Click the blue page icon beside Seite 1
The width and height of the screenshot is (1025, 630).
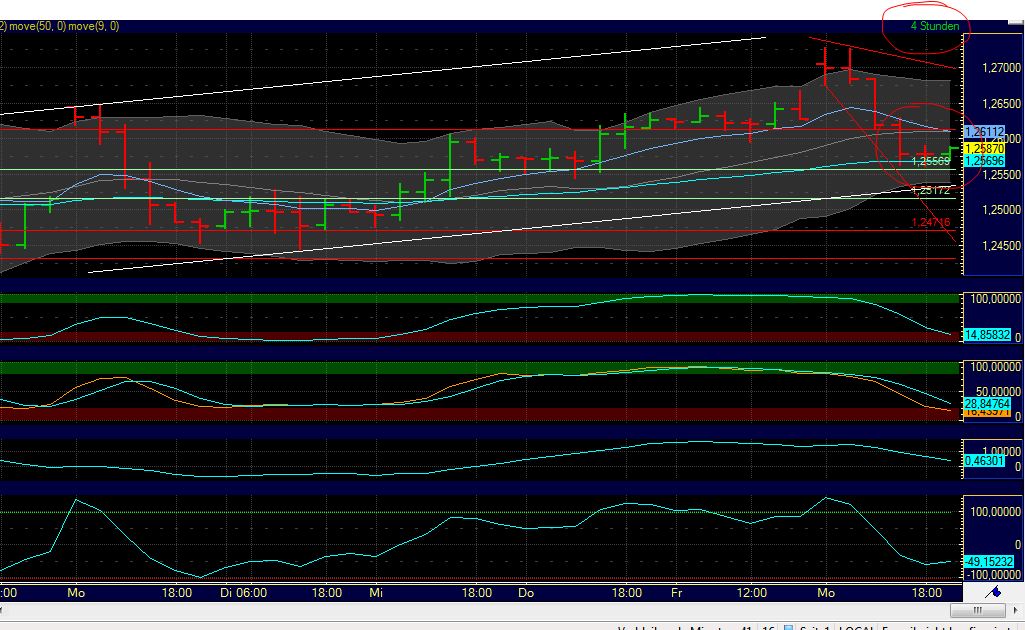788,625
